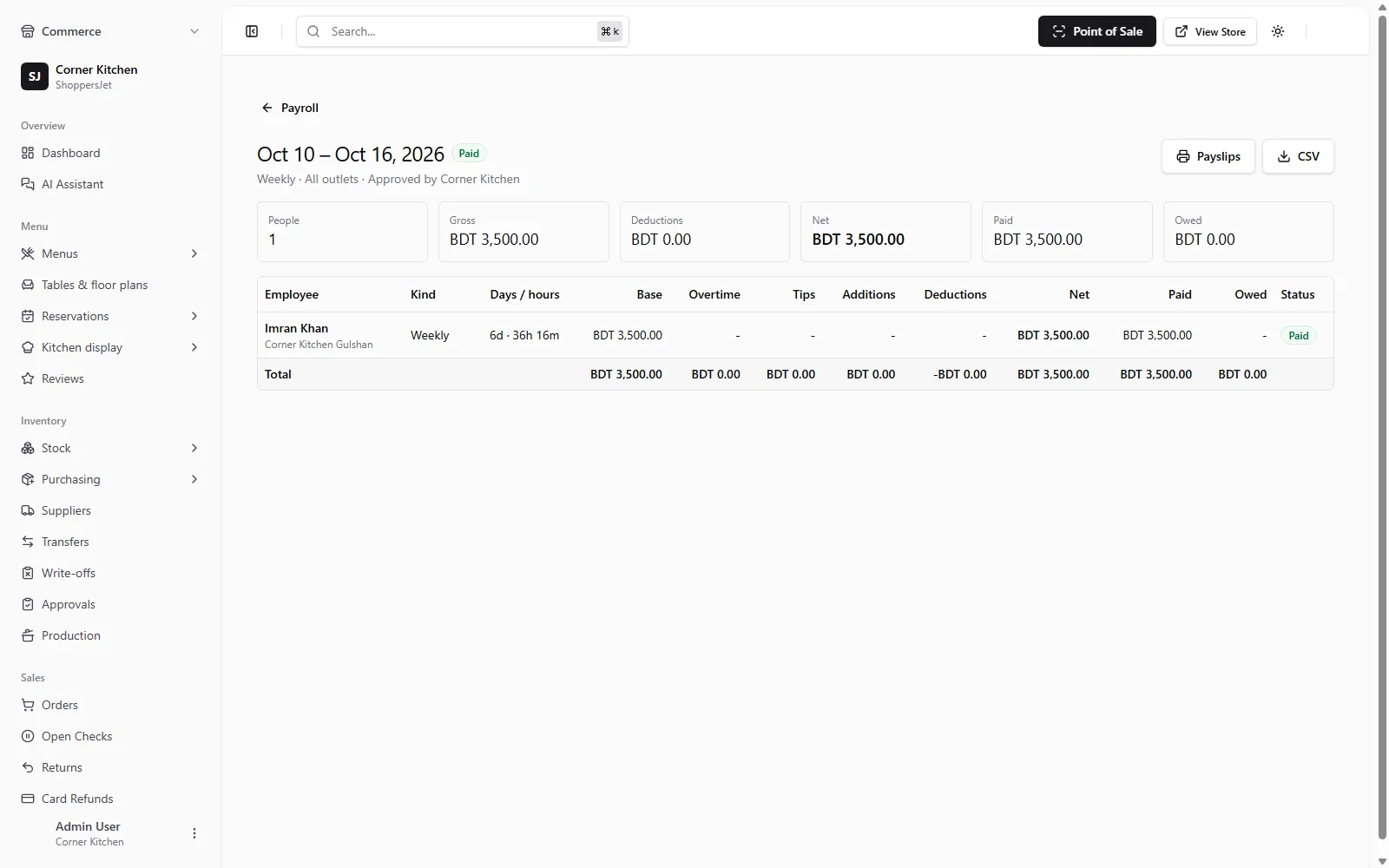1389x868 pixels.
Task: Click the Card Refunds card icon
Action: [x=28, y=799]
